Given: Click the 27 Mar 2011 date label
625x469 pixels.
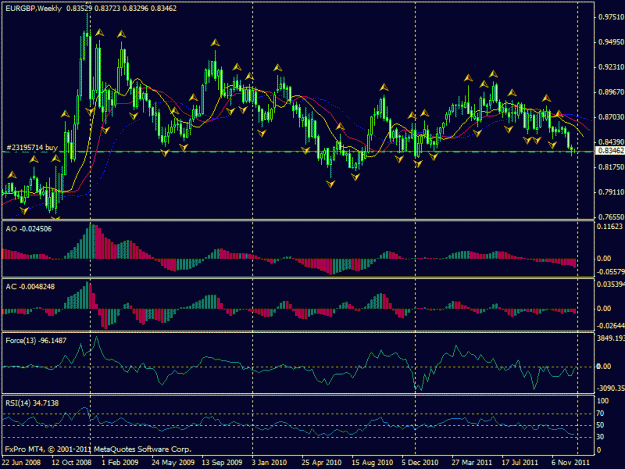Looking at the screenshot, I should (472, 463).
